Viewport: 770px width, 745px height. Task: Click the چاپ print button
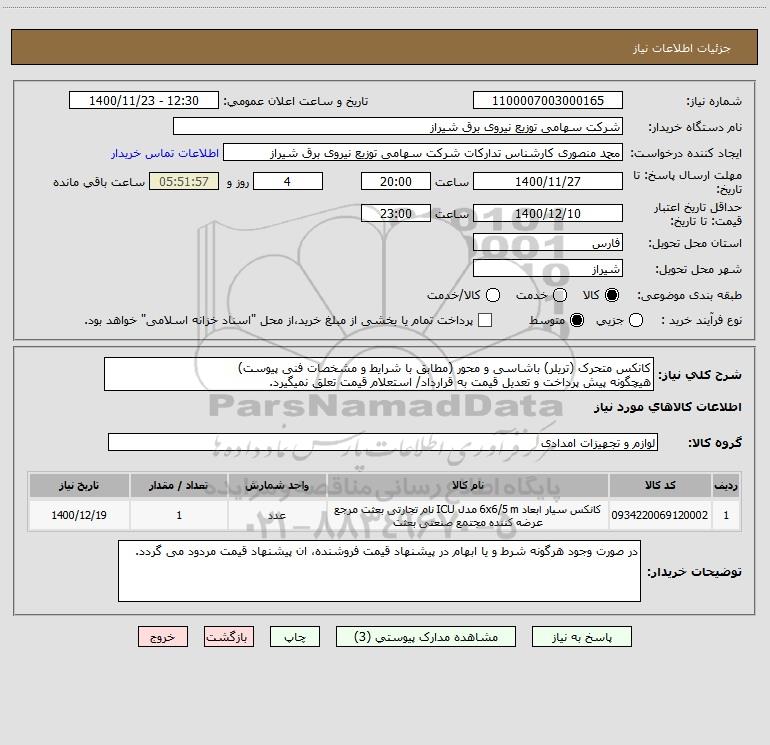[295, 637]
